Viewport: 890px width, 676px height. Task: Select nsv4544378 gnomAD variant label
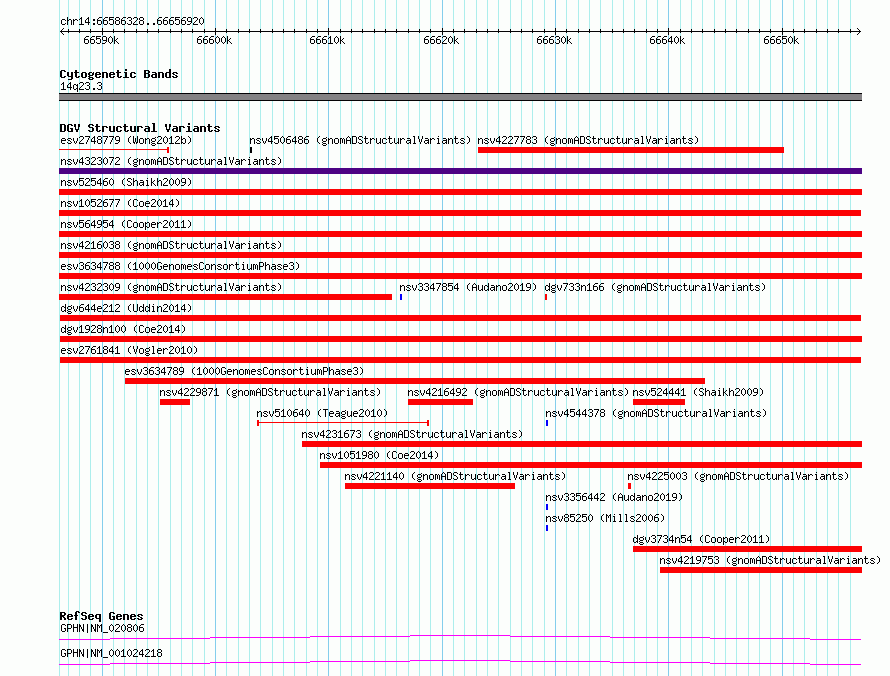tap(656, 413)
